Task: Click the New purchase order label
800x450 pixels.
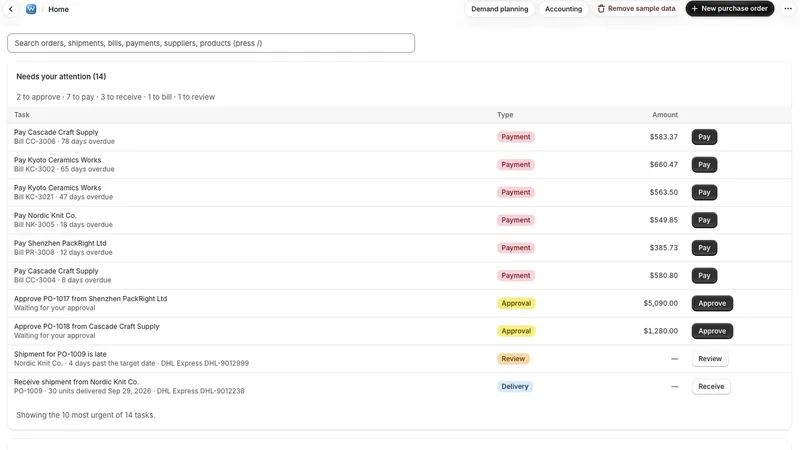Action: (734, 9)
